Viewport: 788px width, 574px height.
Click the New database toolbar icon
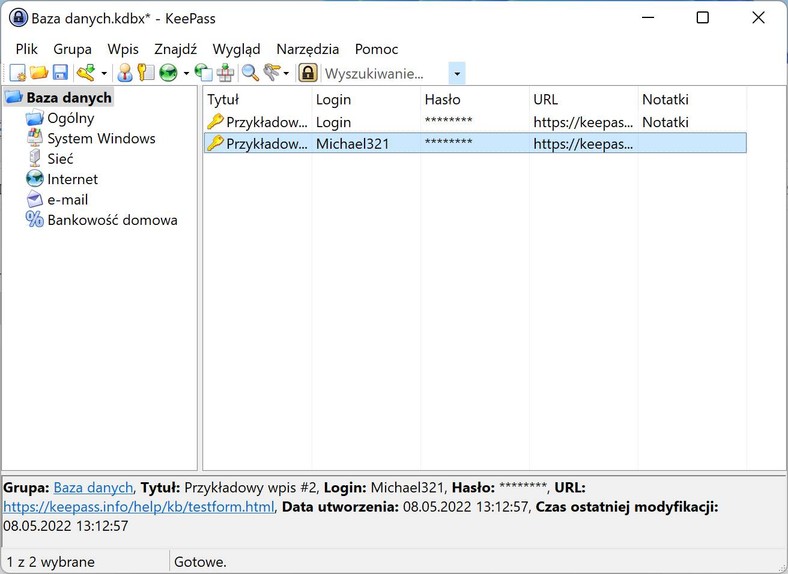(18, 73)
